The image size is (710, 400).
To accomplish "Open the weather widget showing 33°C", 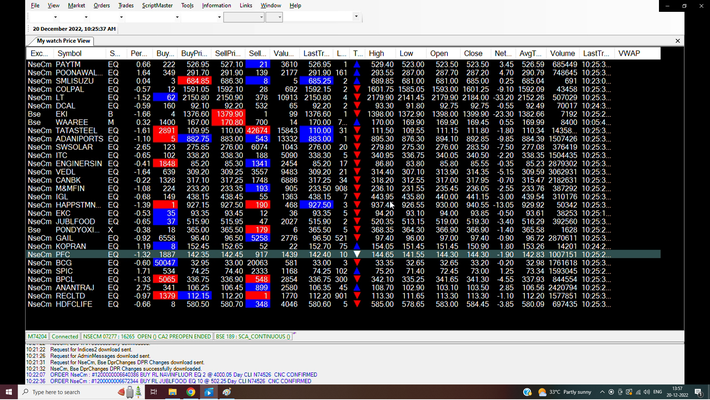I will click(x=564, y=392).
